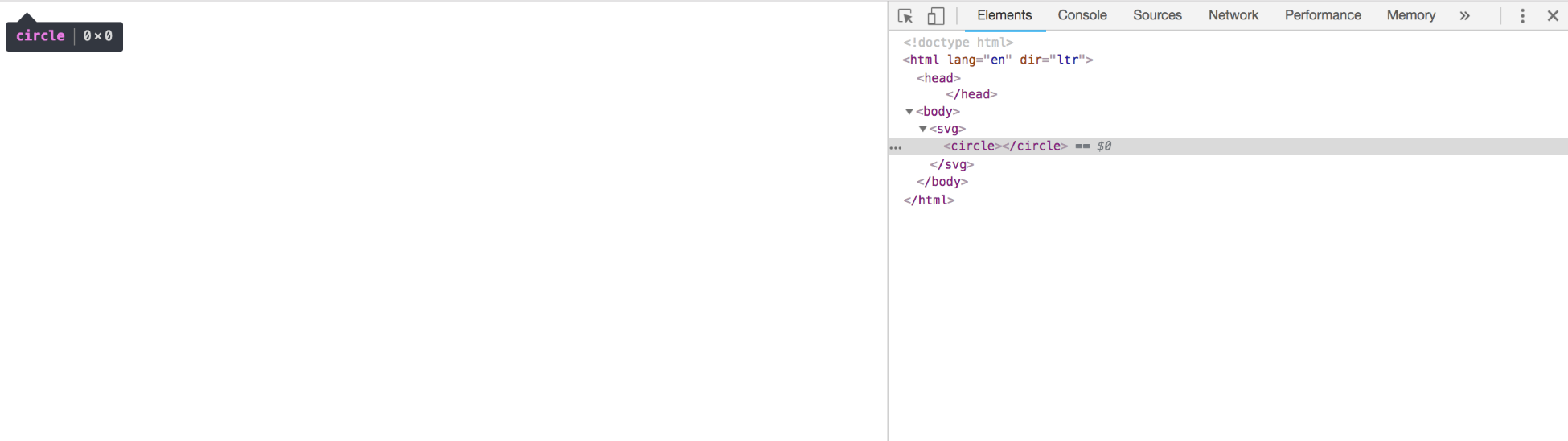
Task: Close the DevTools panel
Action: [x=1553, y=16]
